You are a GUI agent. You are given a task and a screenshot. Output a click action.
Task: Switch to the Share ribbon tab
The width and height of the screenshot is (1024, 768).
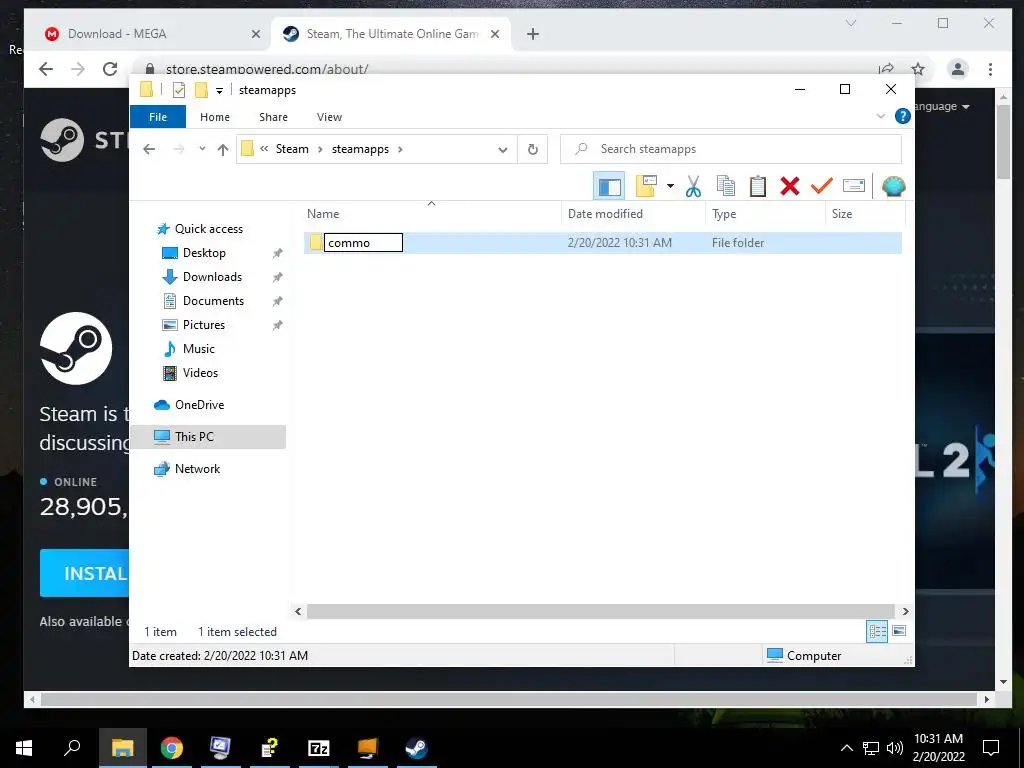coord(273,117)
